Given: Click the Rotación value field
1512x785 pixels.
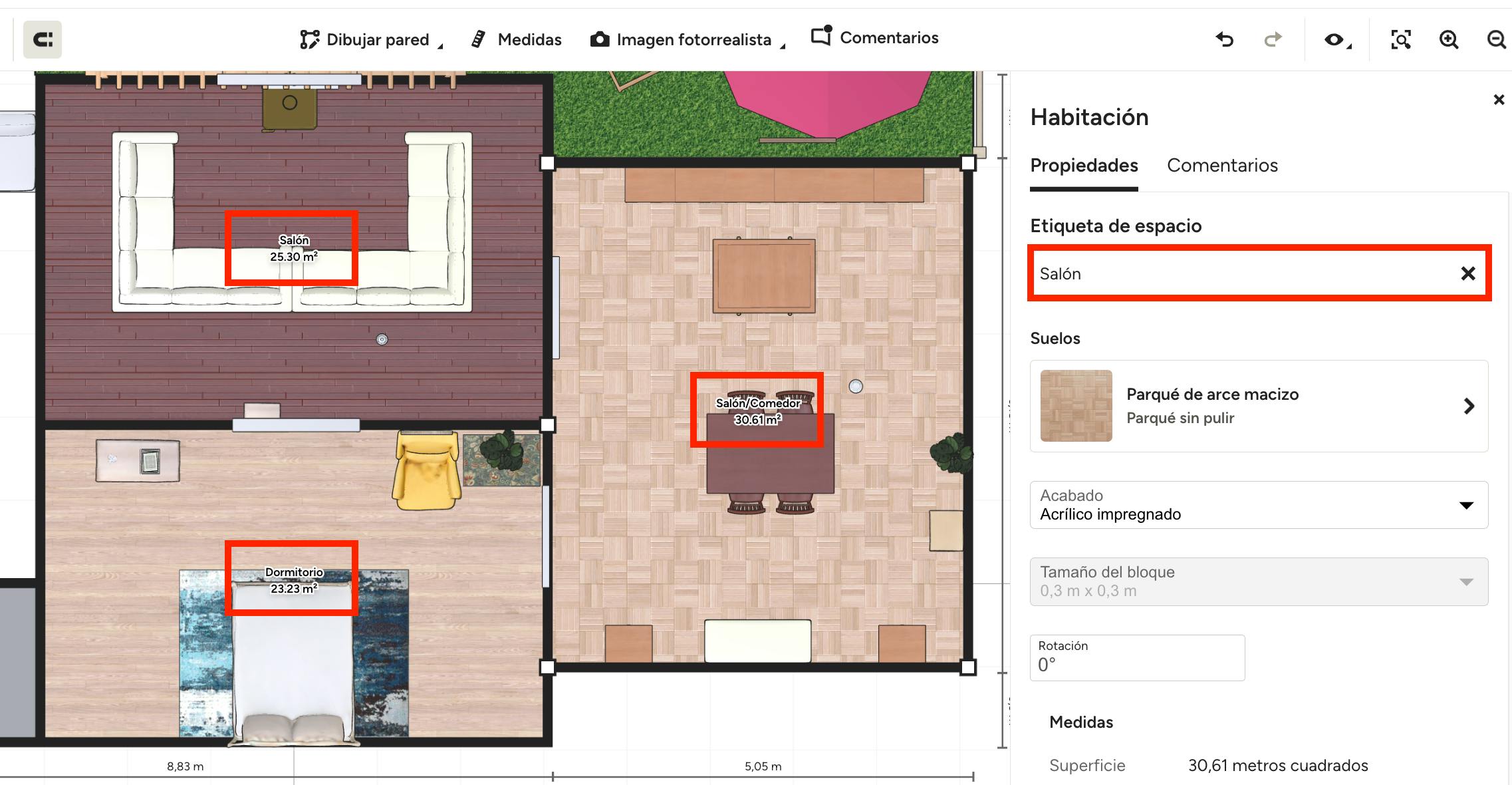Looking at the screenshot, I should [1137, 658].
